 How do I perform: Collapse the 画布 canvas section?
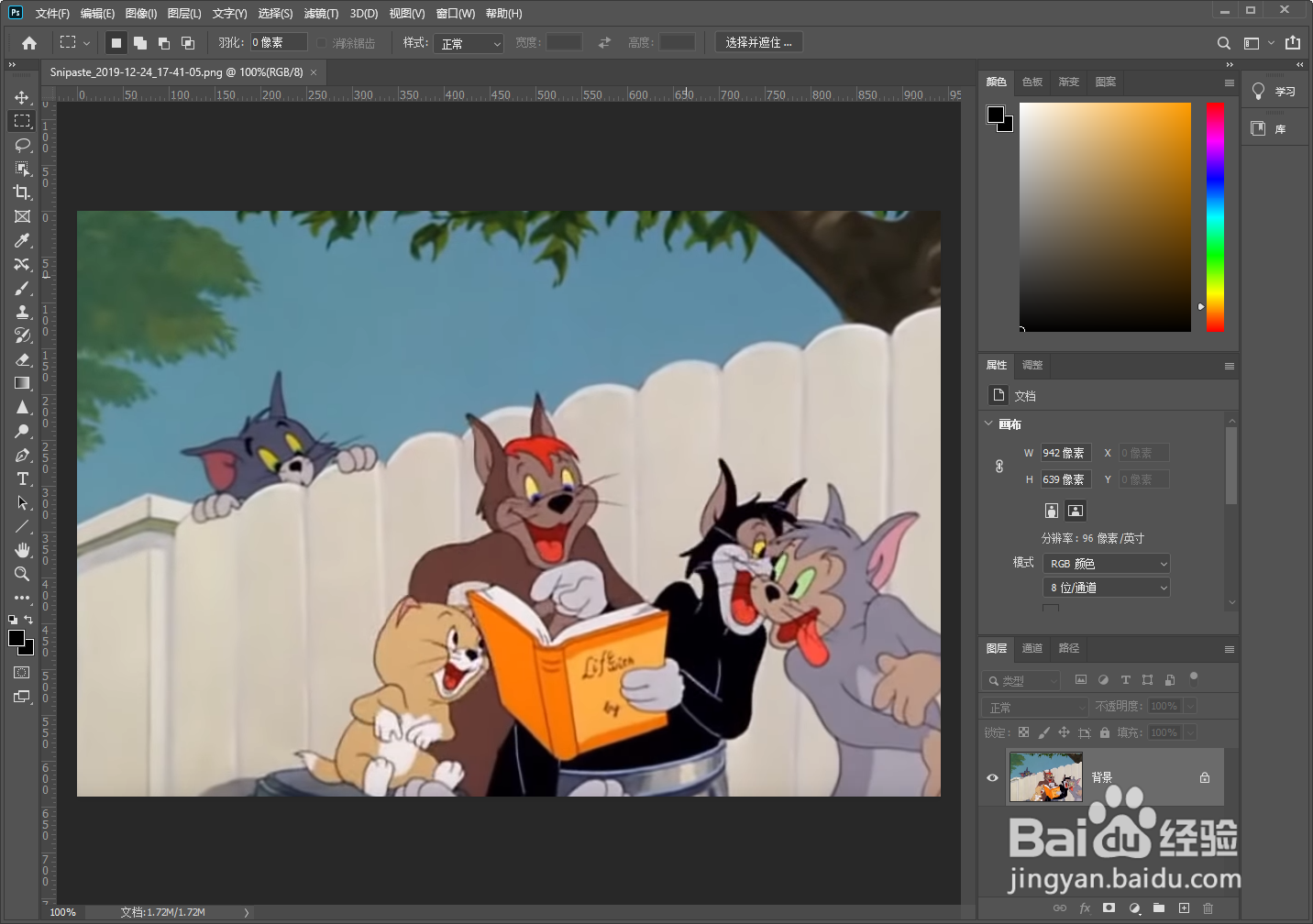988,423
